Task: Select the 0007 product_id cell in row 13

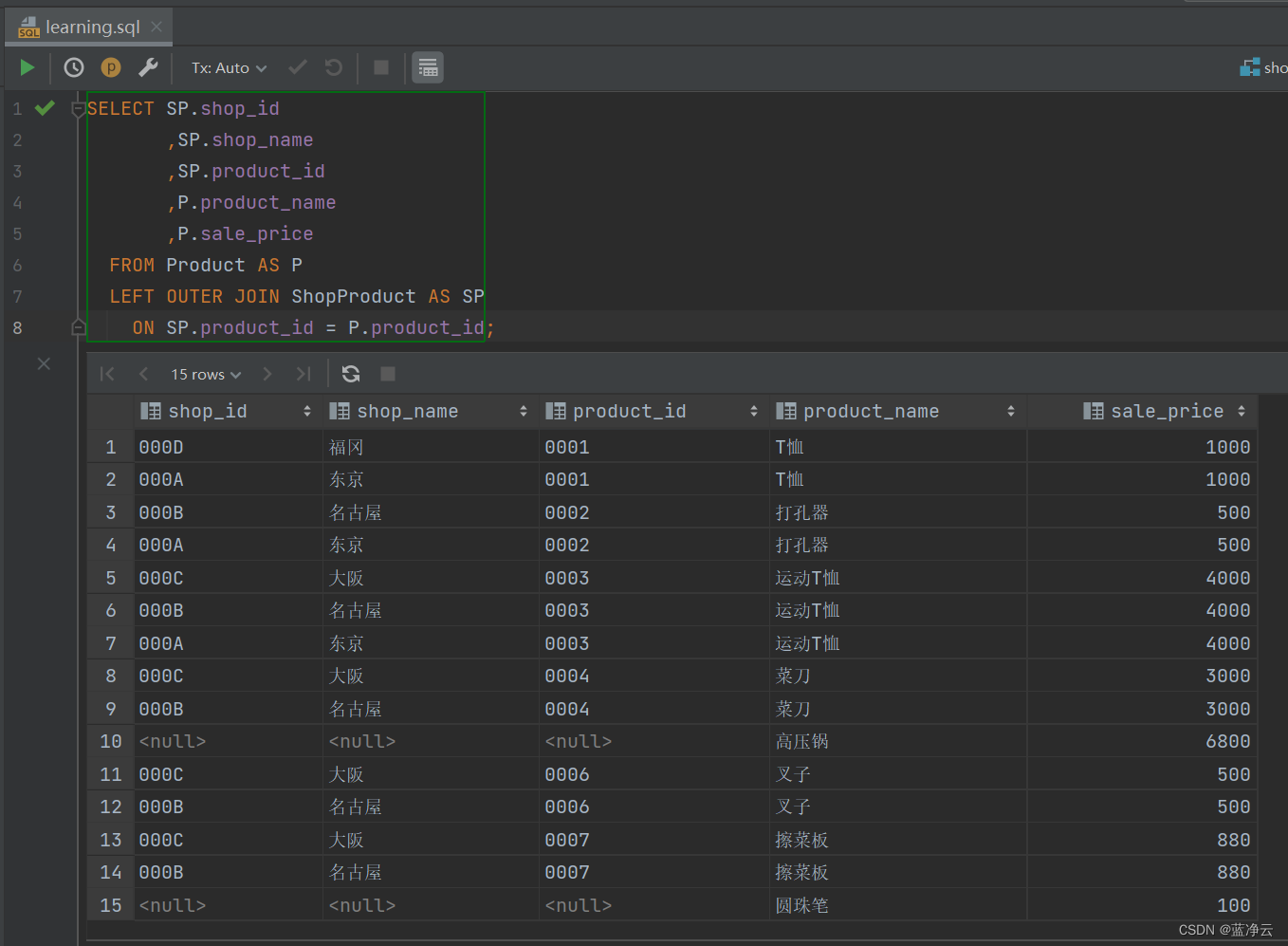Action: pos(654,840)
